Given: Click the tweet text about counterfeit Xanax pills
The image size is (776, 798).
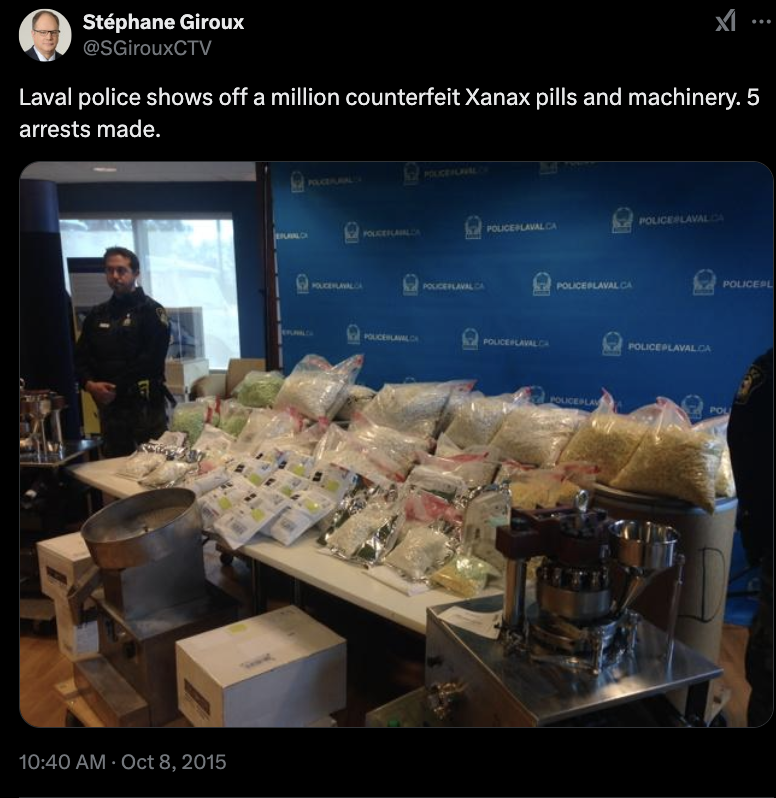Looking at the screenshot, I should pos(389,113).
